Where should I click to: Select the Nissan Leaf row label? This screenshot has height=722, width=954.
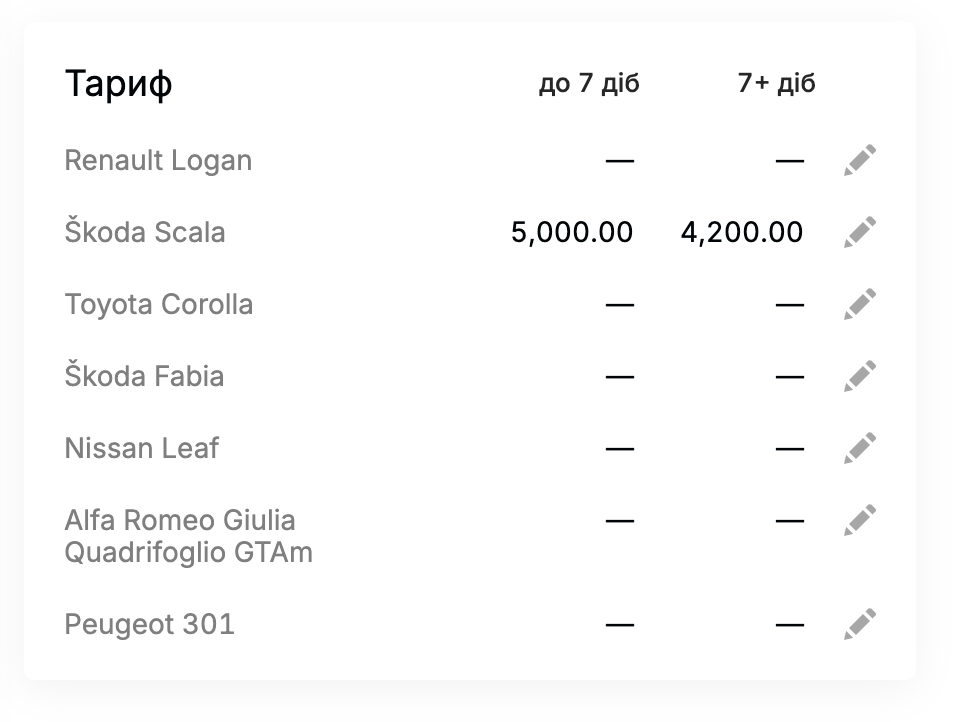coord(141,448)
